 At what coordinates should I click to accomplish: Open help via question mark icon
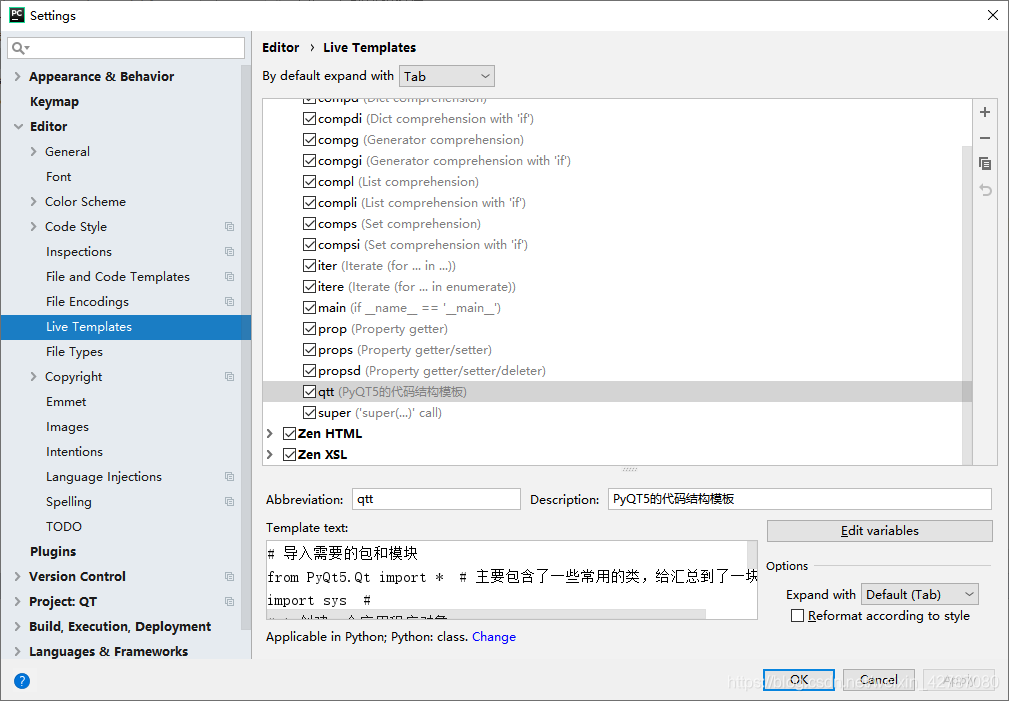[x=22, y=680]
